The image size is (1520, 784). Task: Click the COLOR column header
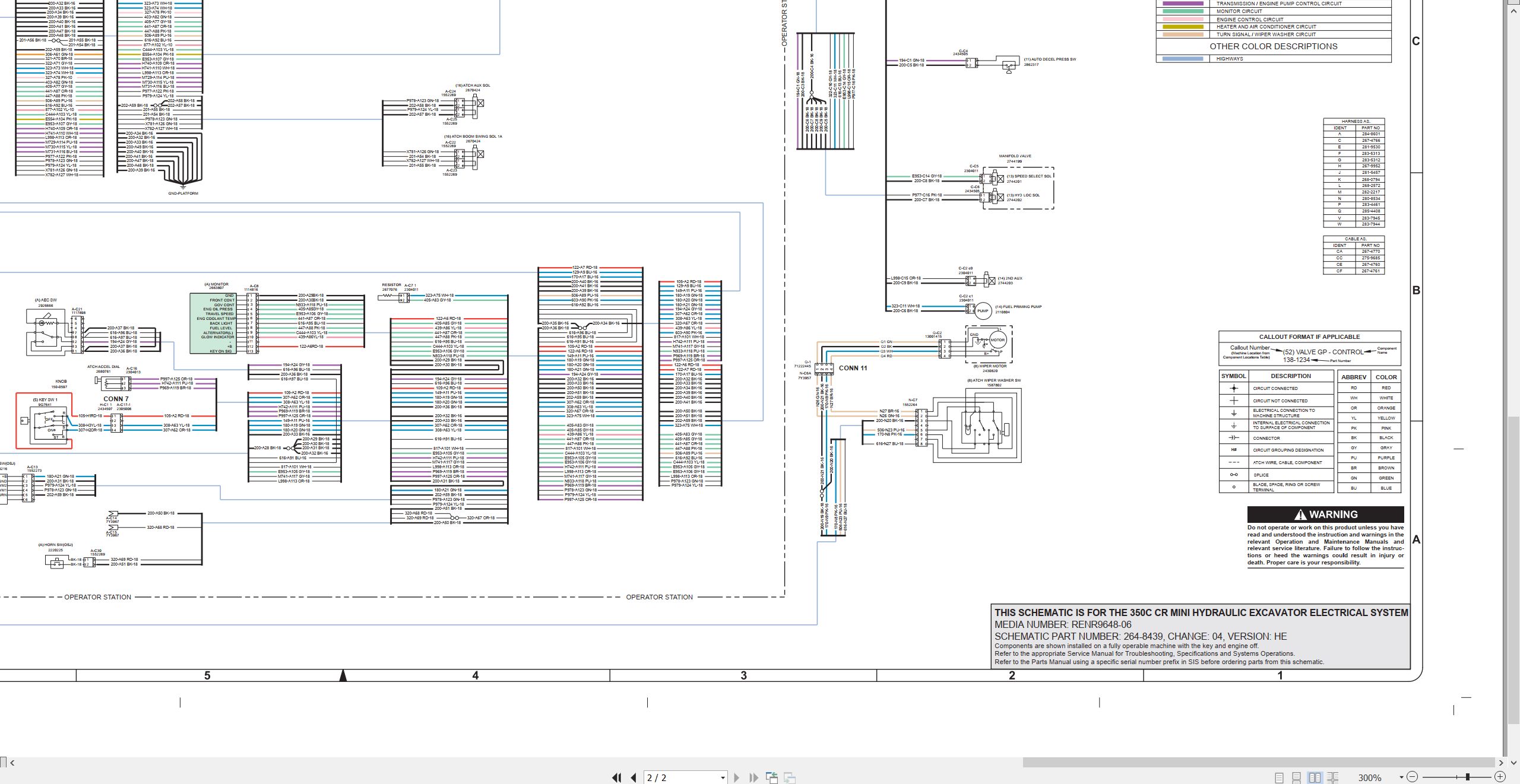(1386, 377)
